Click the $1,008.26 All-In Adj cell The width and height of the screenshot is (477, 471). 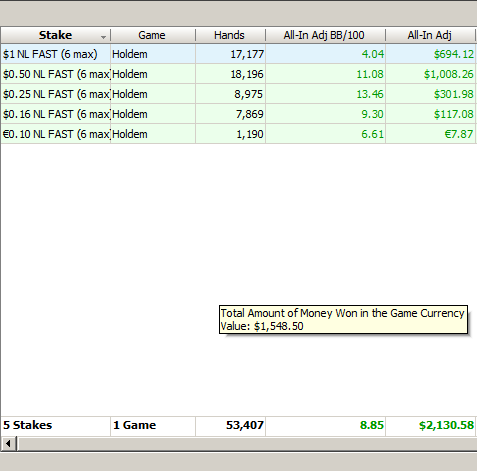coord(430,74)
